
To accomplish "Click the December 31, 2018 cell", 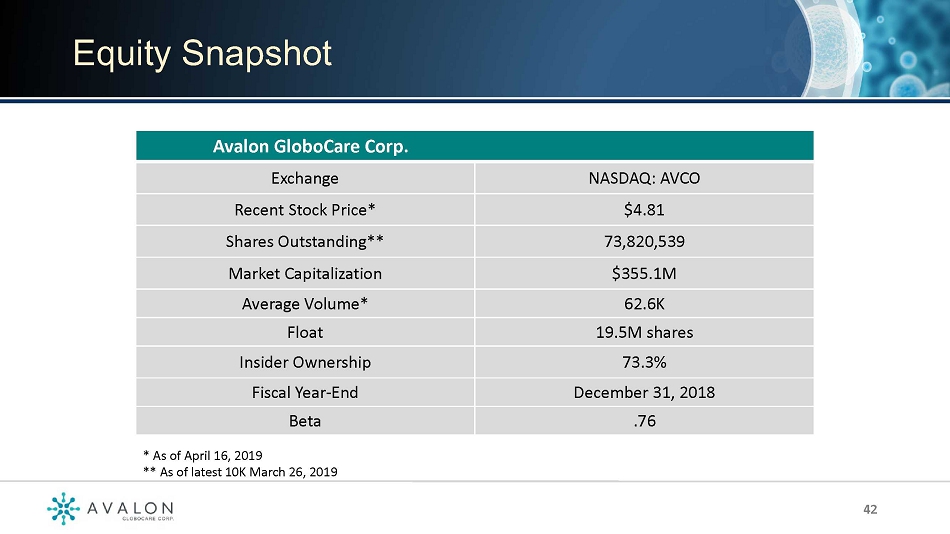I will coord(643,392).
